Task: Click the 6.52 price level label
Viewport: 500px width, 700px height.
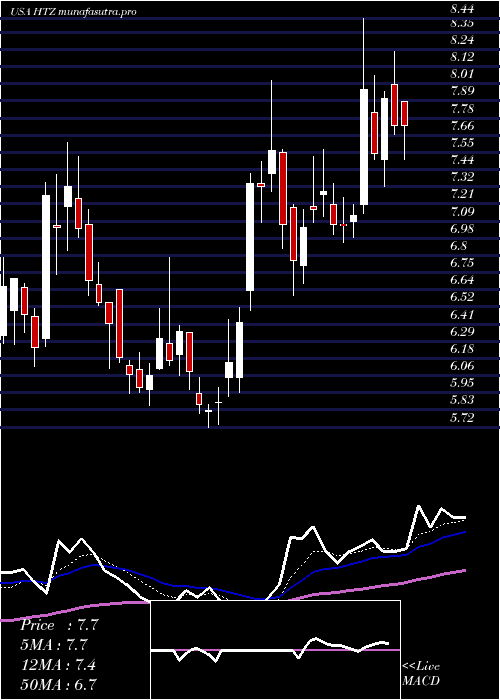Action: pyautogui.click(x=463, y=297)
